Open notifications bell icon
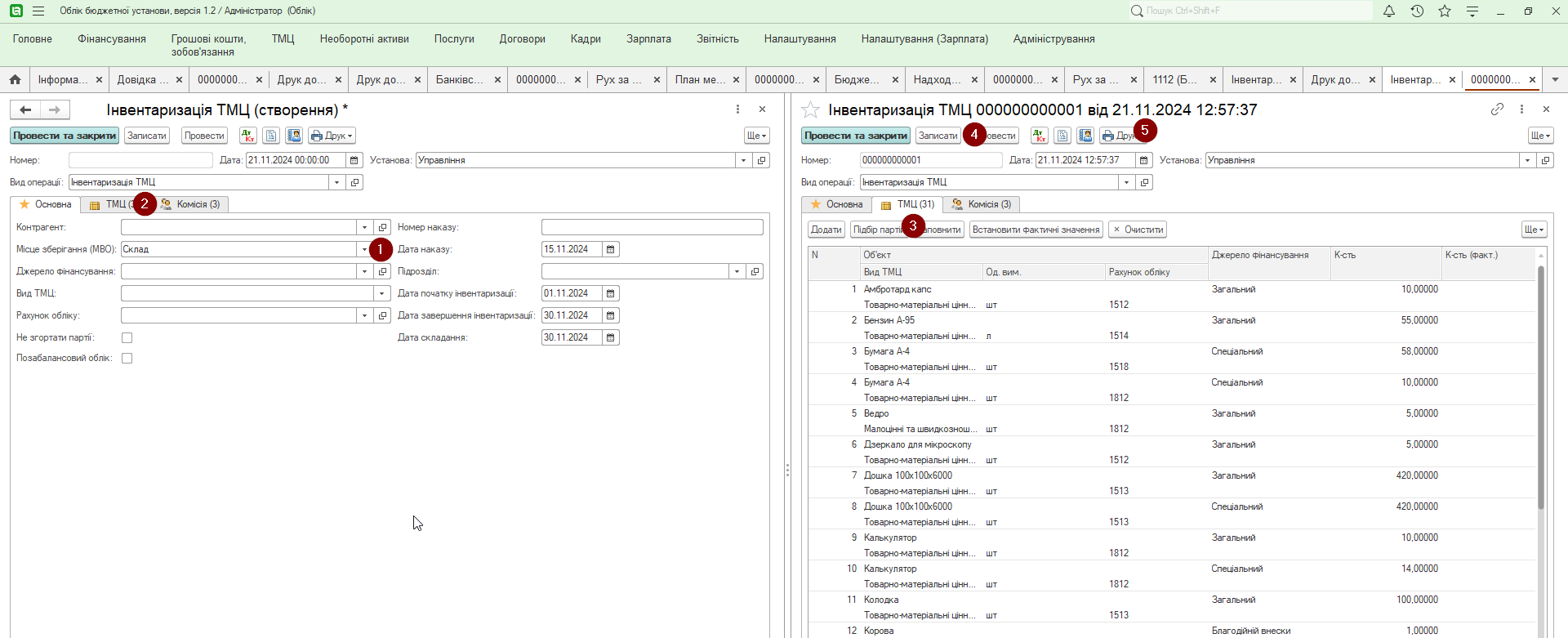 pyautogui.click(x=1388, y=11)
